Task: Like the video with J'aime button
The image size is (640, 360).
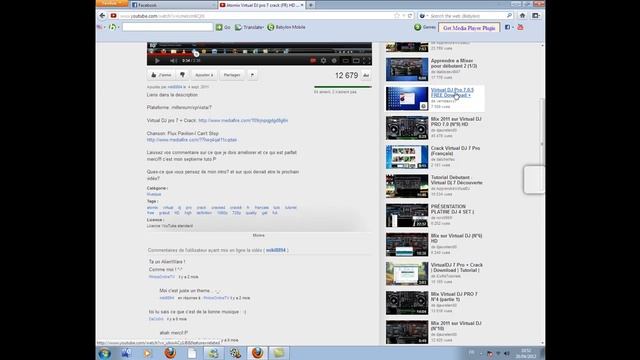Action: click(161, 75)
